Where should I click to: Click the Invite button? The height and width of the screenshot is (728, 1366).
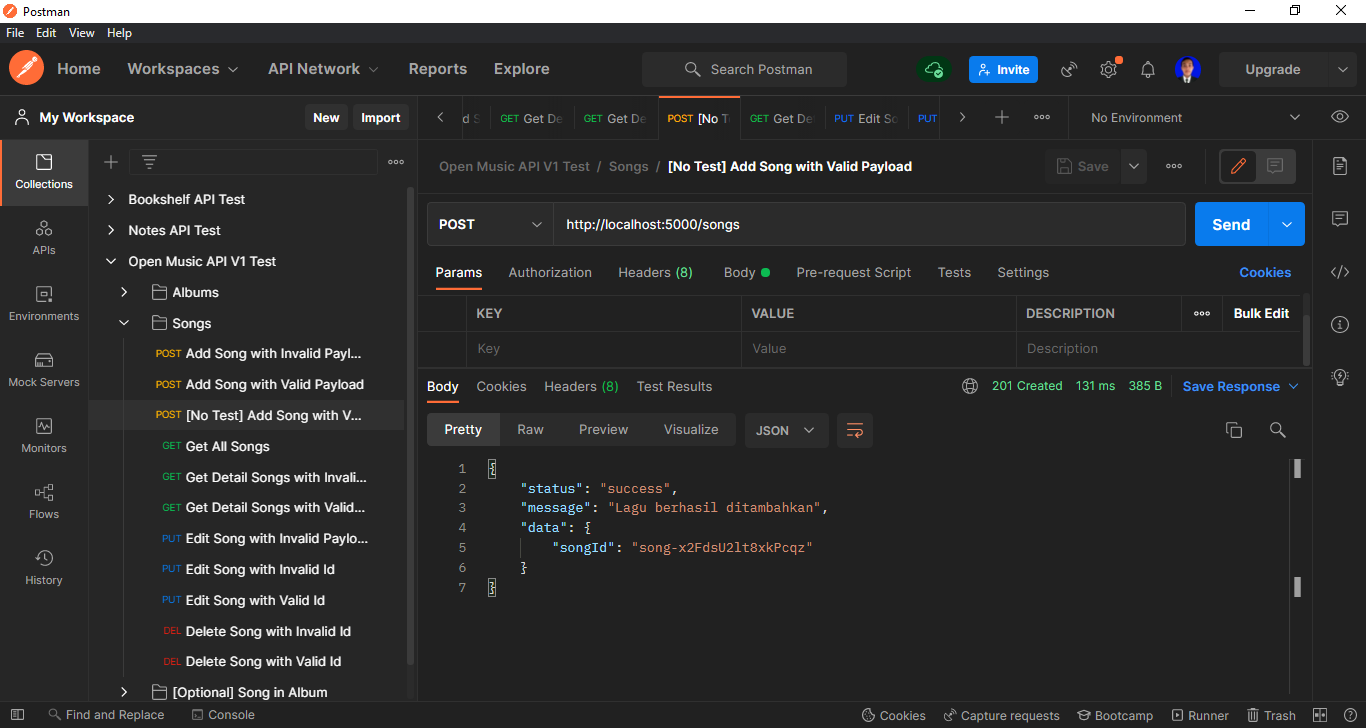click(1003, 69)
